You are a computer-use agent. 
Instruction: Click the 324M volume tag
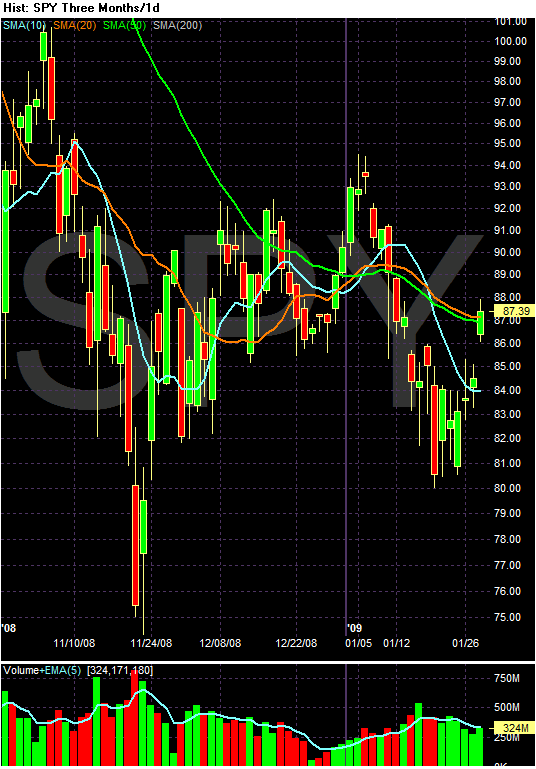coord(516,728)
